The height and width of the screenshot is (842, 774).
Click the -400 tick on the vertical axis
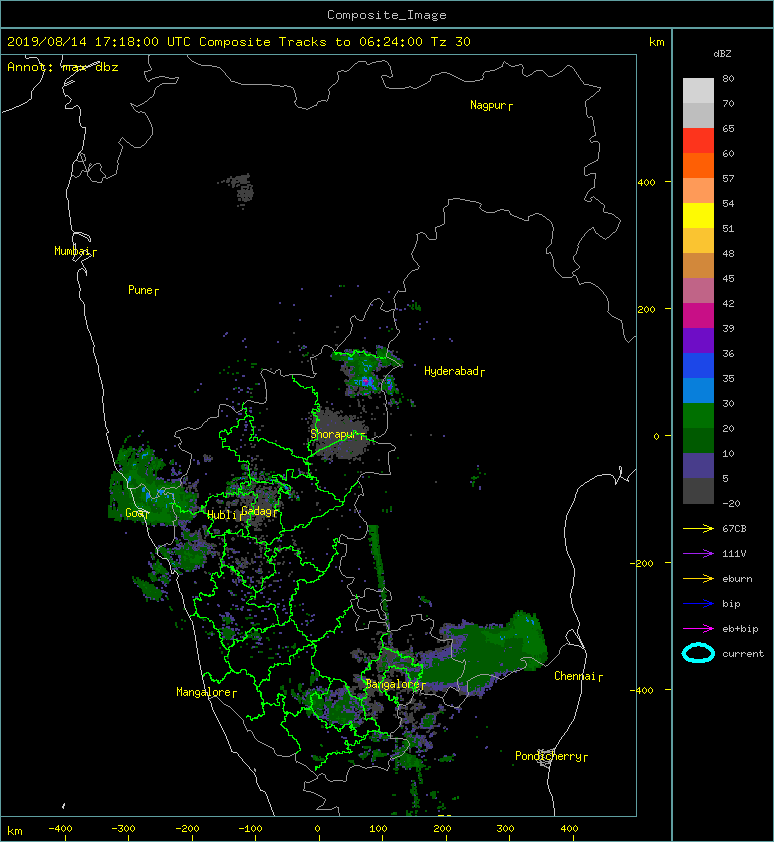coord(643,690)
